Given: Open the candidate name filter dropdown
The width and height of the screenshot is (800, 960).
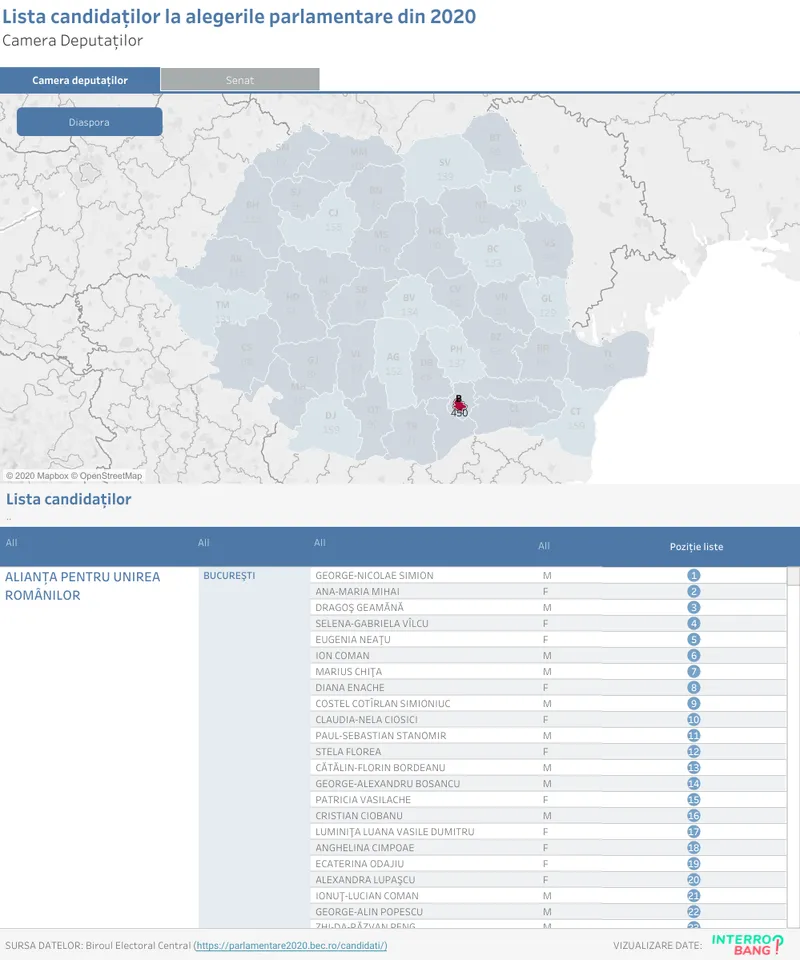Looking at the screenshot, I should click(320, 544).
